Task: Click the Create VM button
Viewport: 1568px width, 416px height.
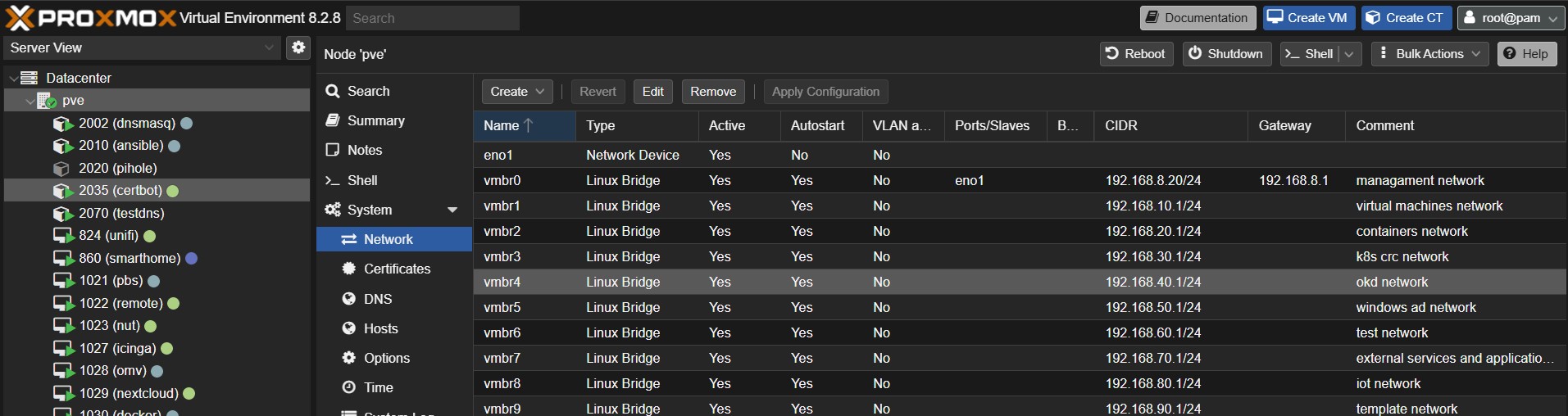Action: point(1308,18)
